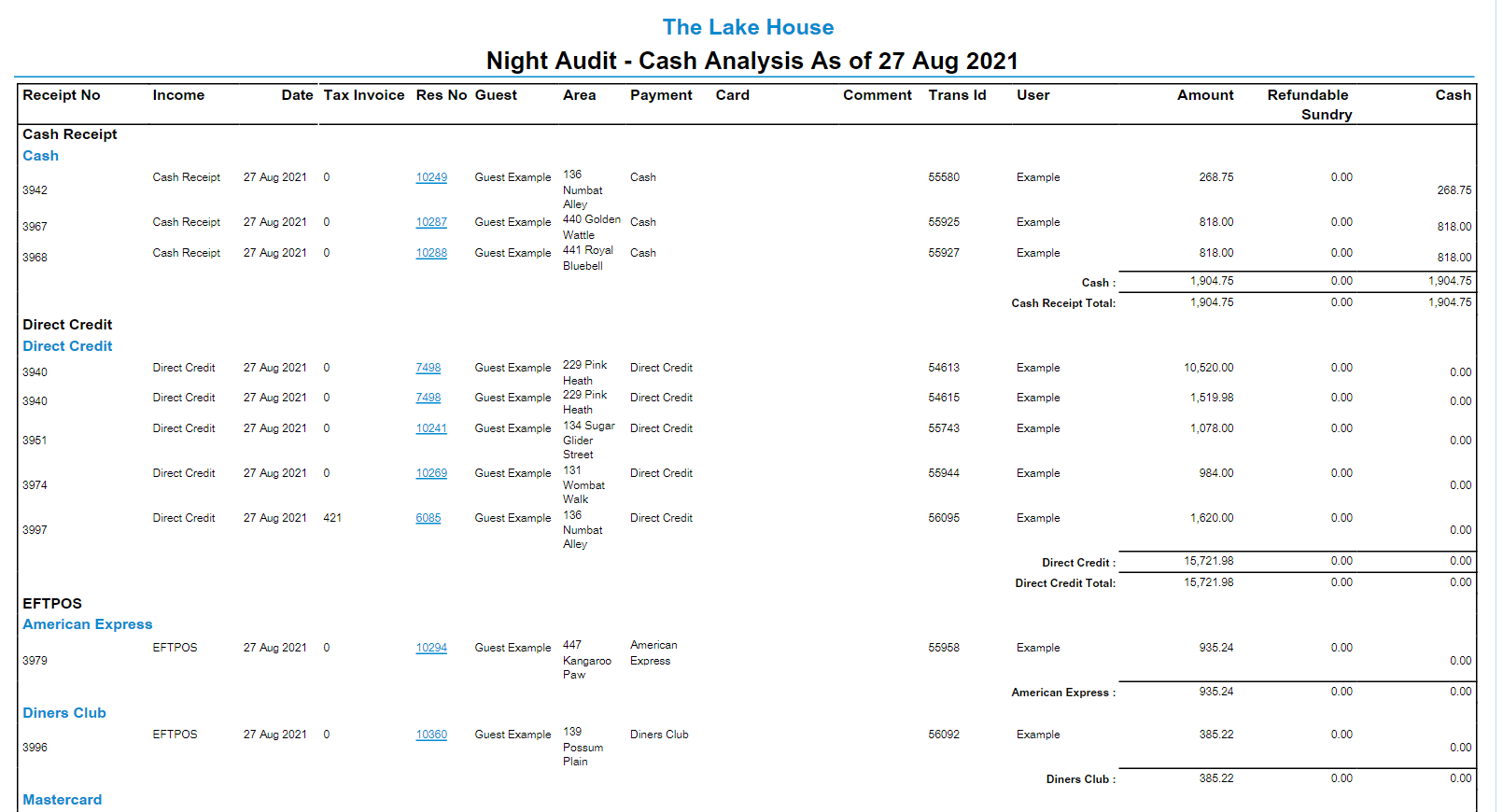Click the 'Card' column header
The height and width of the screenshot is (812, 1503).
point(733,95)
